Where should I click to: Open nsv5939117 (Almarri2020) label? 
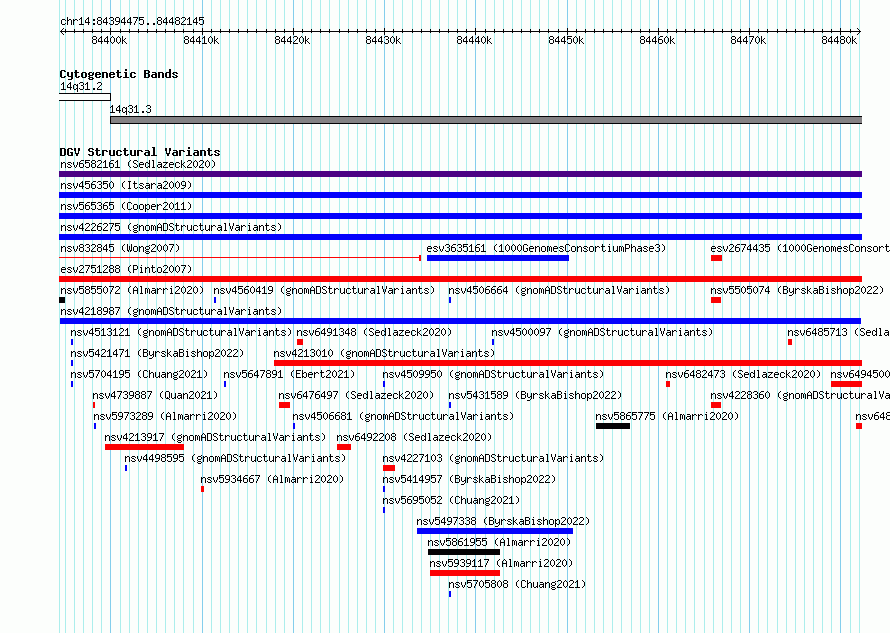(501, 563)
